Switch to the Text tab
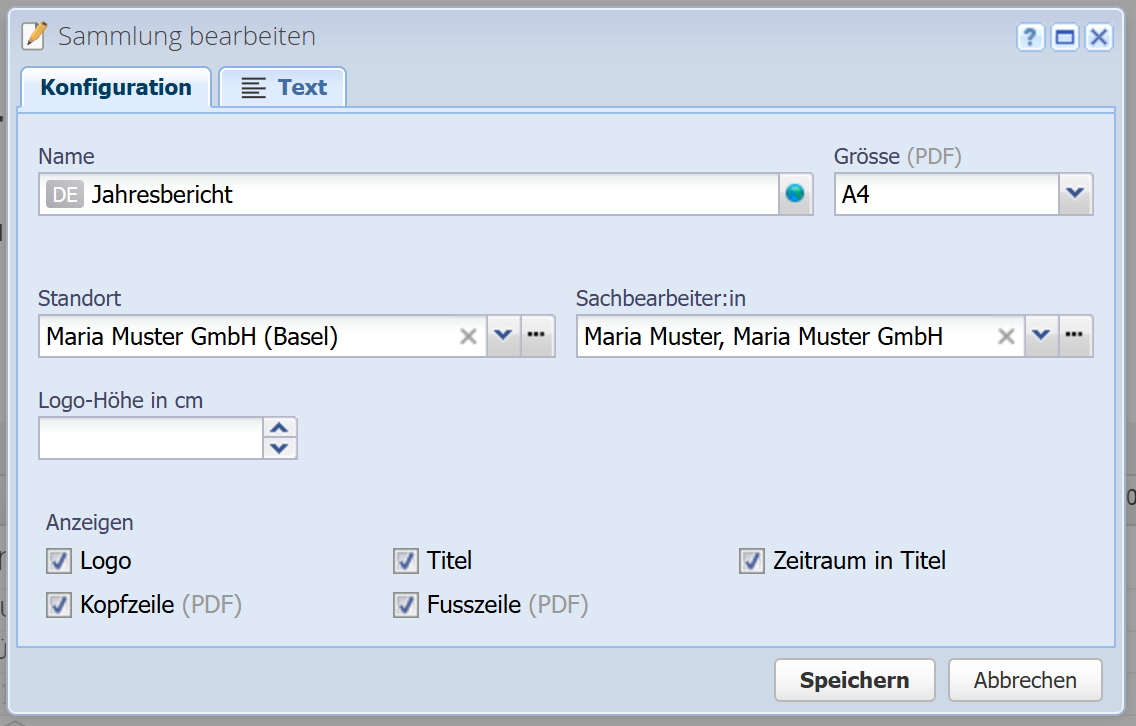Screen dimensions: 1136x726 [x=284, y=87]
